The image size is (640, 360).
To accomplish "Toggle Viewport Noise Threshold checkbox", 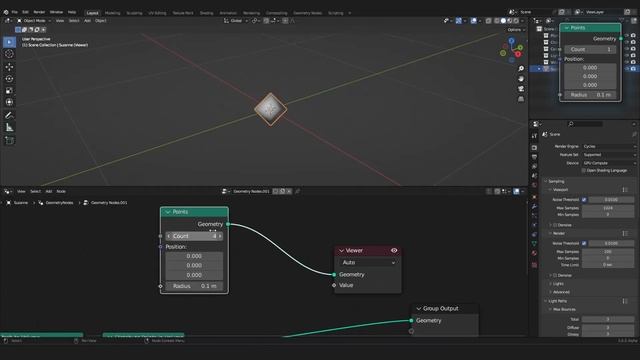I will coord(584,200).
